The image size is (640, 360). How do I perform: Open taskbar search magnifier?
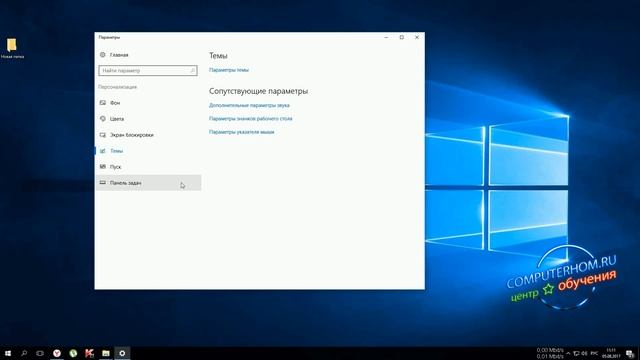(x=24, y=353)
